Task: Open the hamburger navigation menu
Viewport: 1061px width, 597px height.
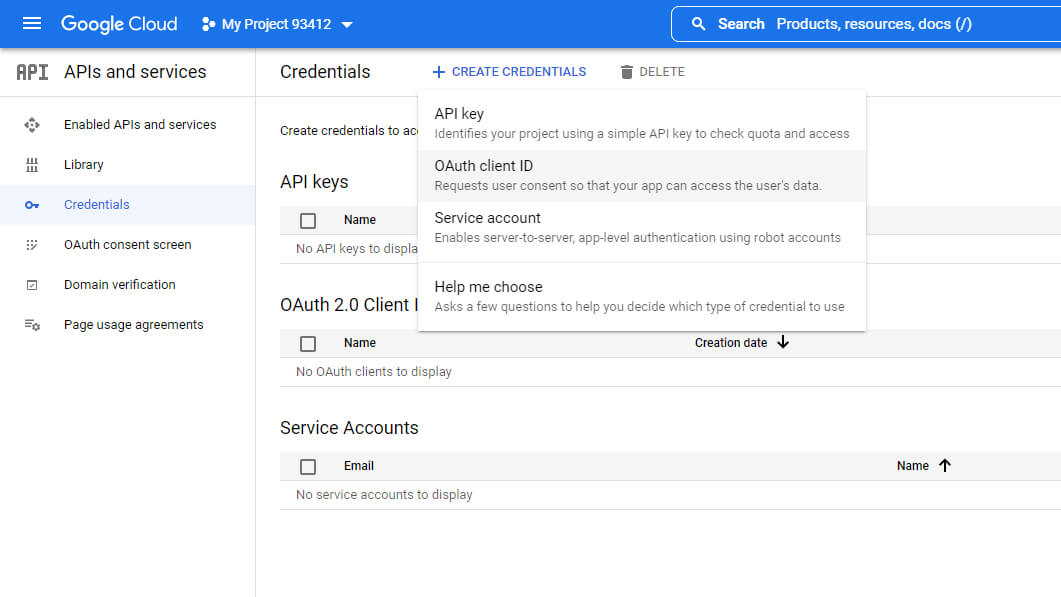Action: pyautogui.click(x=32, y=24)
